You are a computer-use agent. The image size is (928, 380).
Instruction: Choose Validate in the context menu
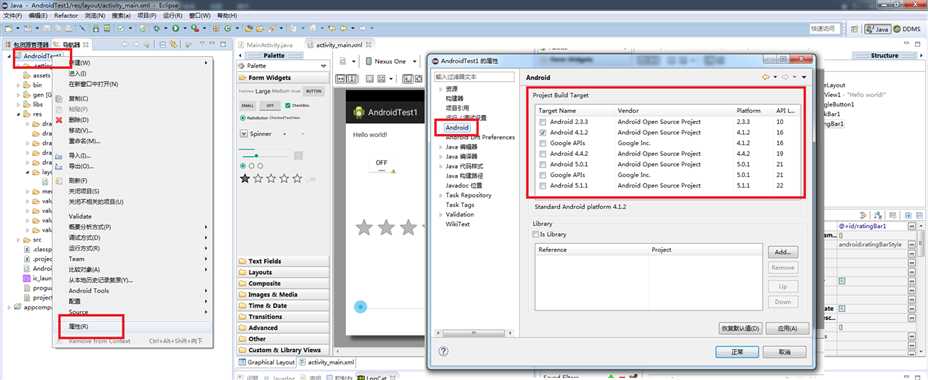pyautogui.click(x=80, y=216)
